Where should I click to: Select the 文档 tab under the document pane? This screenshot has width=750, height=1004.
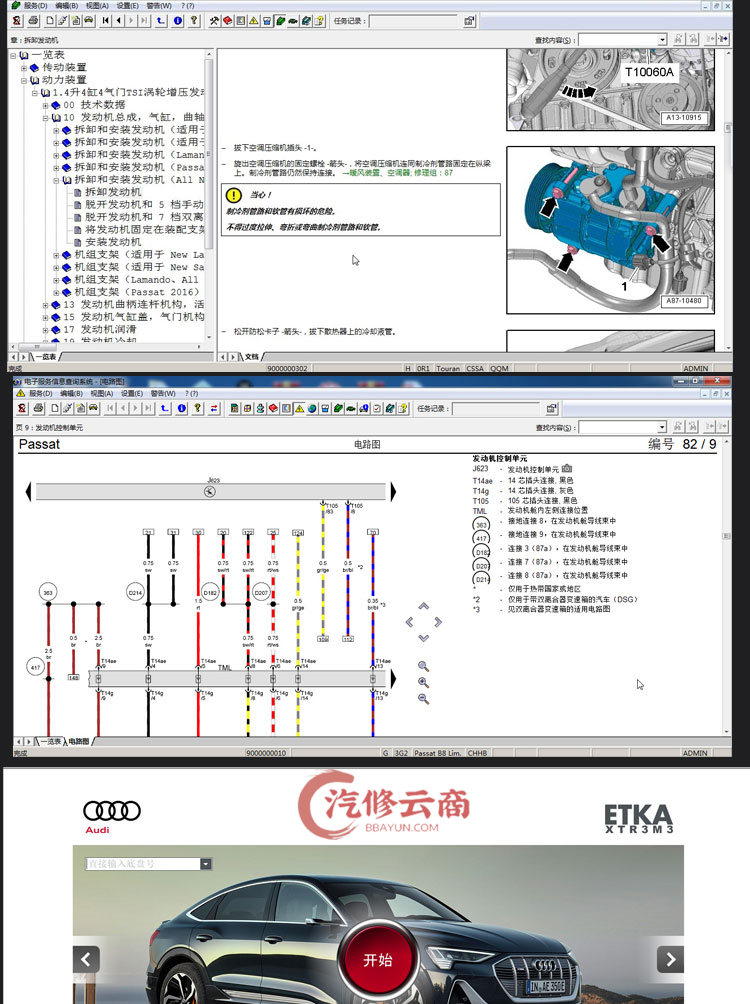click(251, 357)
